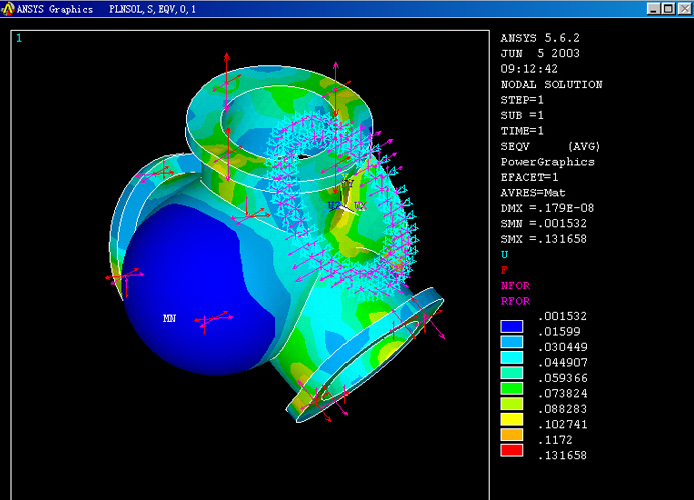
Task: Click the NODAL SOLUTION text
Action: [551, 85]
